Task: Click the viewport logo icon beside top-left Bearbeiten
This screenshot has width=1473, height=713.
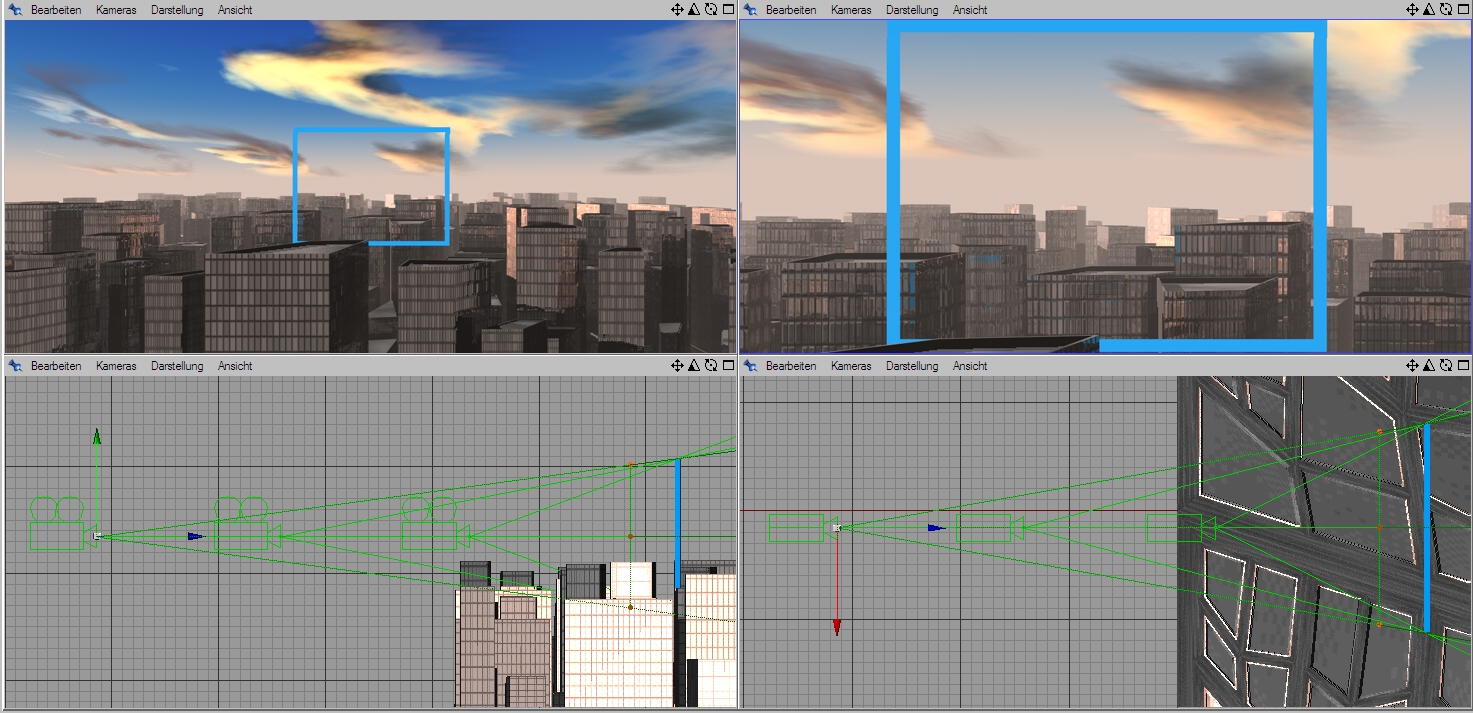Action: [x=15, y=10]
